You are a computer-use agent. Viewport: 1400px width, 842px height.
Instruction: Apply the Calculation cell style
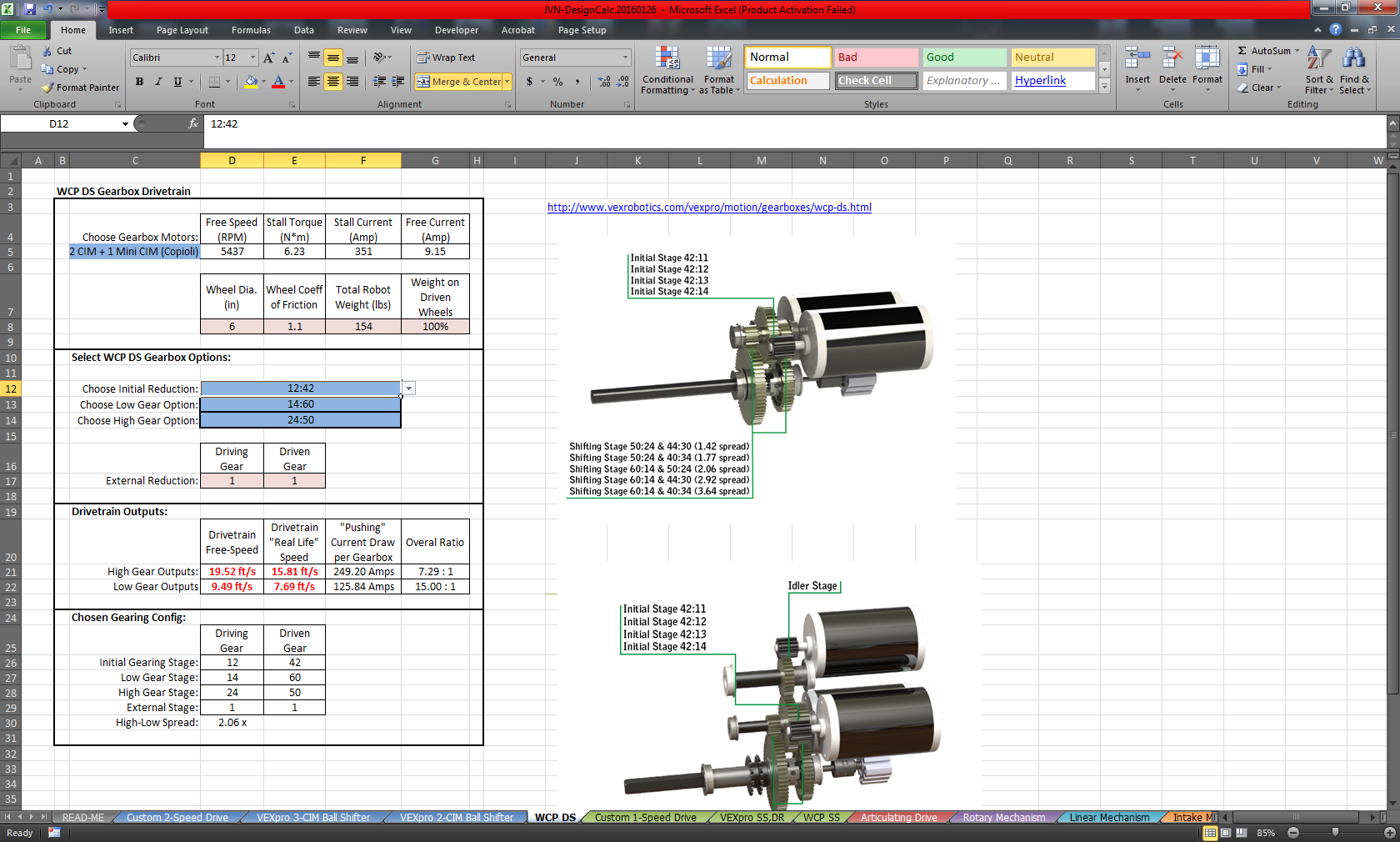(x=787, y=81)
